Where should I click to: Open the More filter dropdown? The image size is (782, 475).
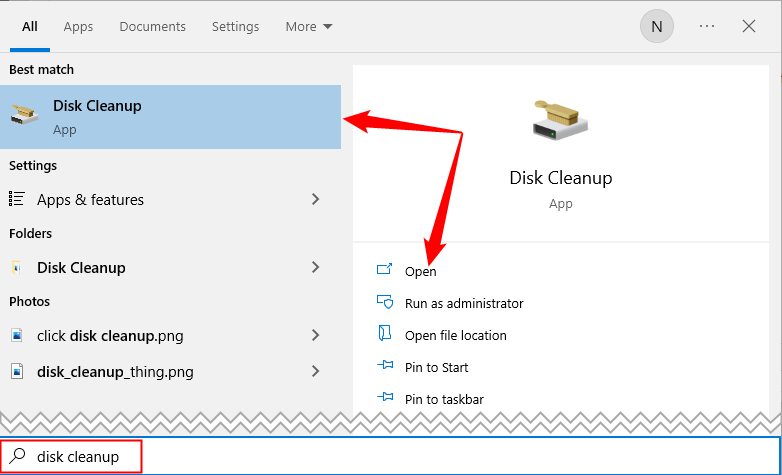[x=309, y=27]
